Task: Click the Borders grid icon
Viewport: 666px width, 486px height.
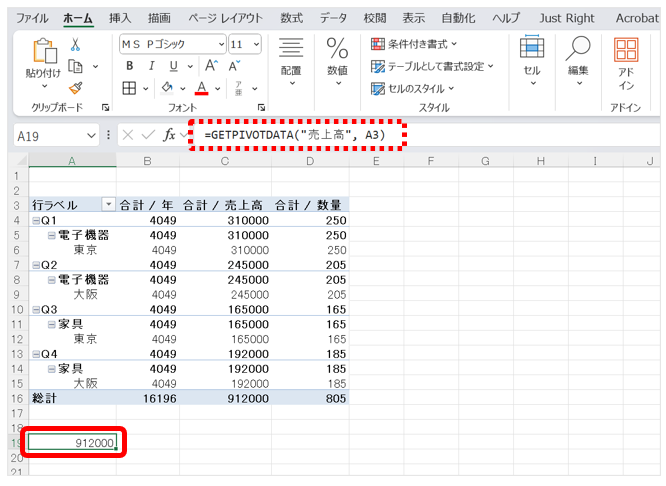Action: [x=129, y=88]
